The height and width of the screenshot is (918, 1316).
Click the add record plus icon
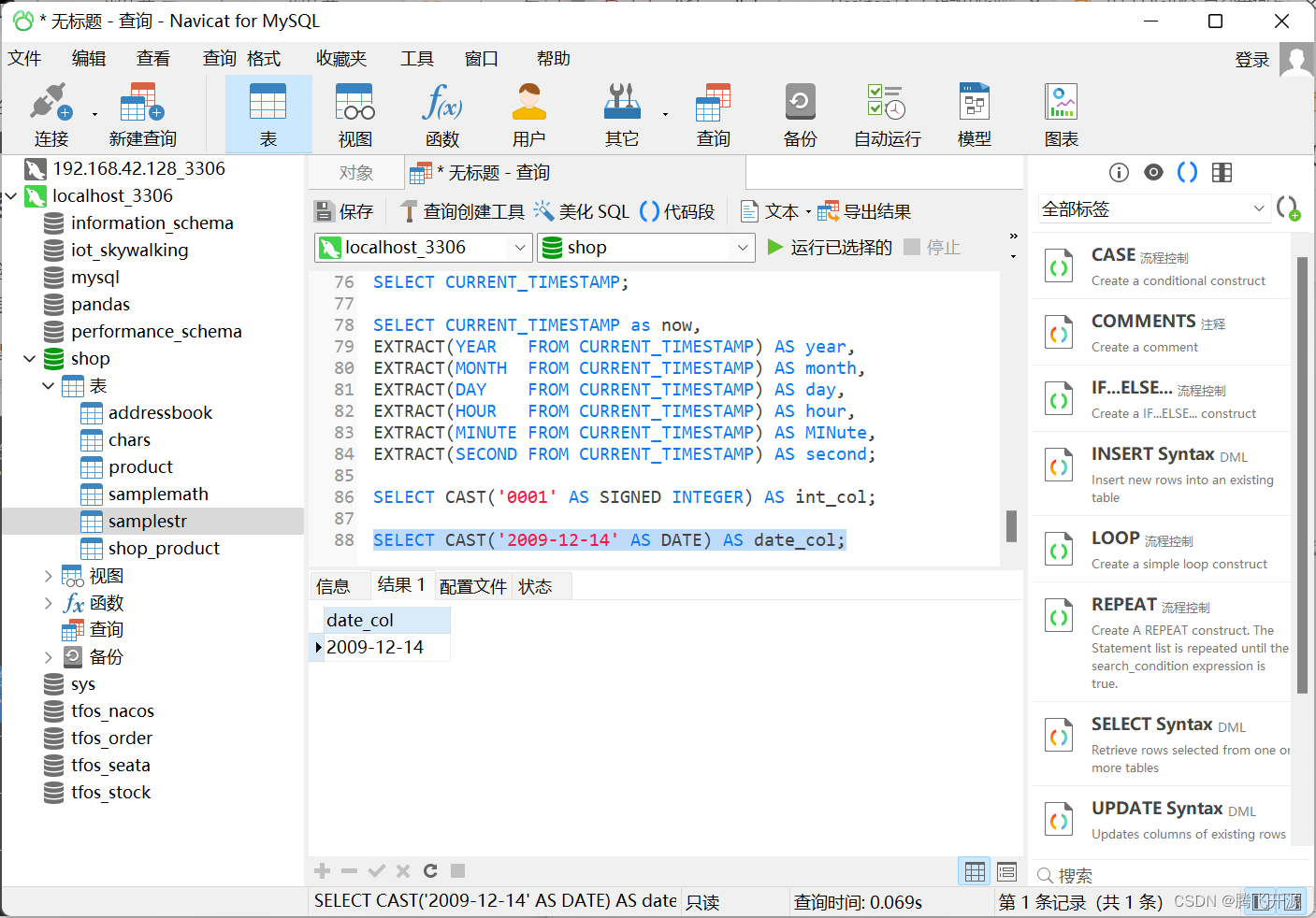pyautogui.click(x=323, y=871)
